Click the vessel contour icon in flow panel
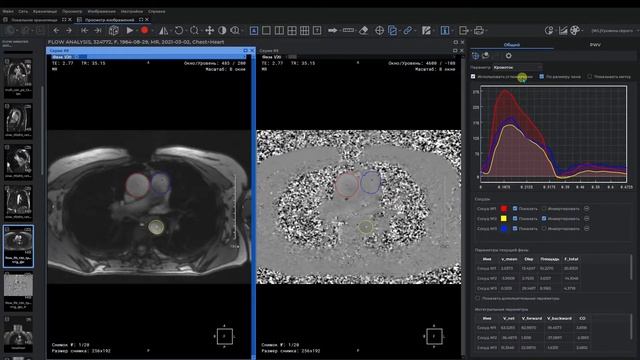Image resolution: width=640 pixels, height=360 pixels. tap(476, 56)
